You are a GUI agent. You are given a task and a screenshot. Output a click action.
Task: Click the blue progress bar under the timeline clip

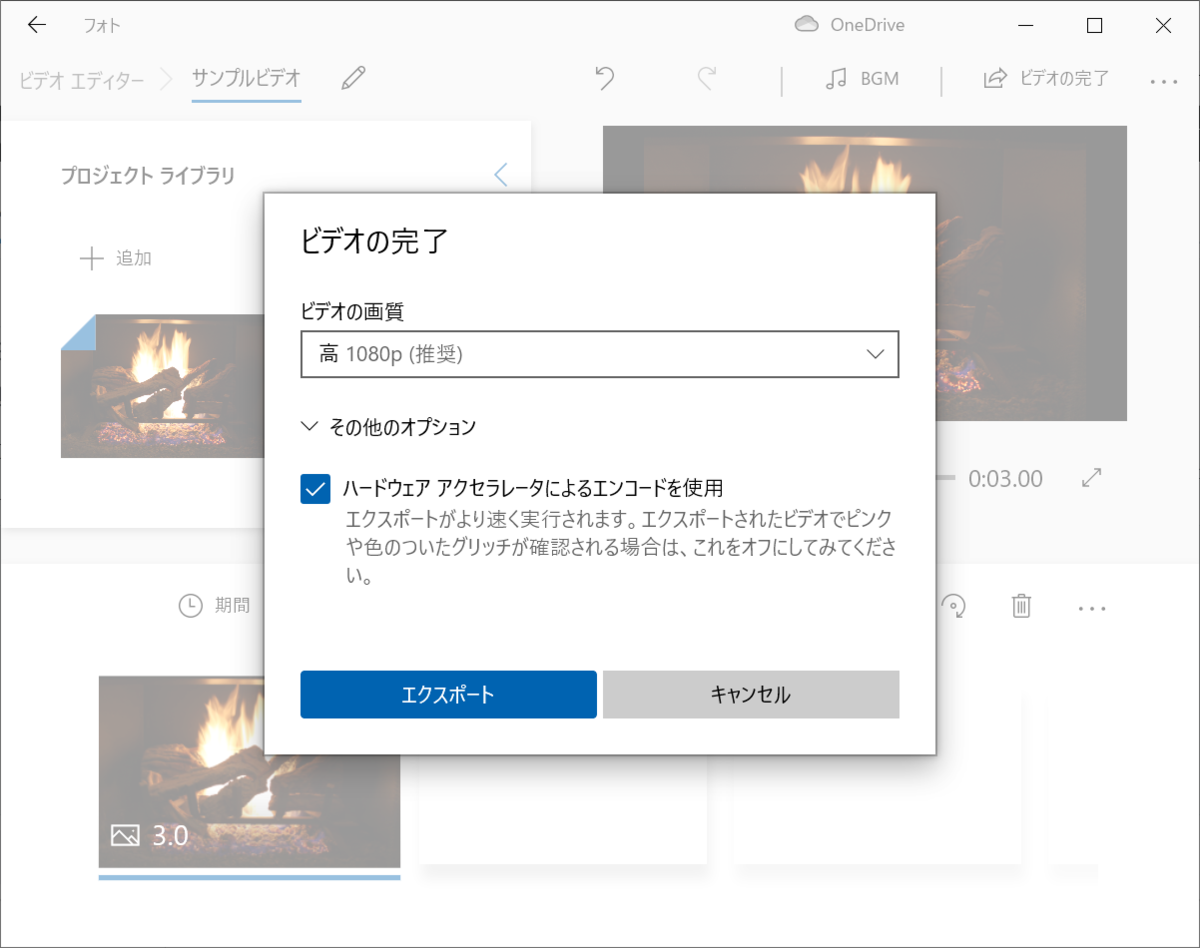[x=248, y=876]
